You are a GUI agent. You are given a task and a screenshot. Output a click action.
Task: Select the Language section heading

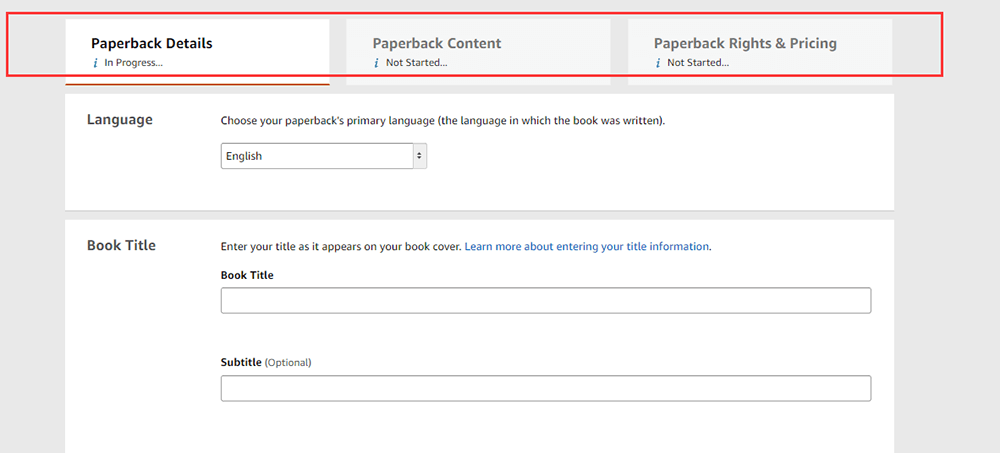click(120, 120)
